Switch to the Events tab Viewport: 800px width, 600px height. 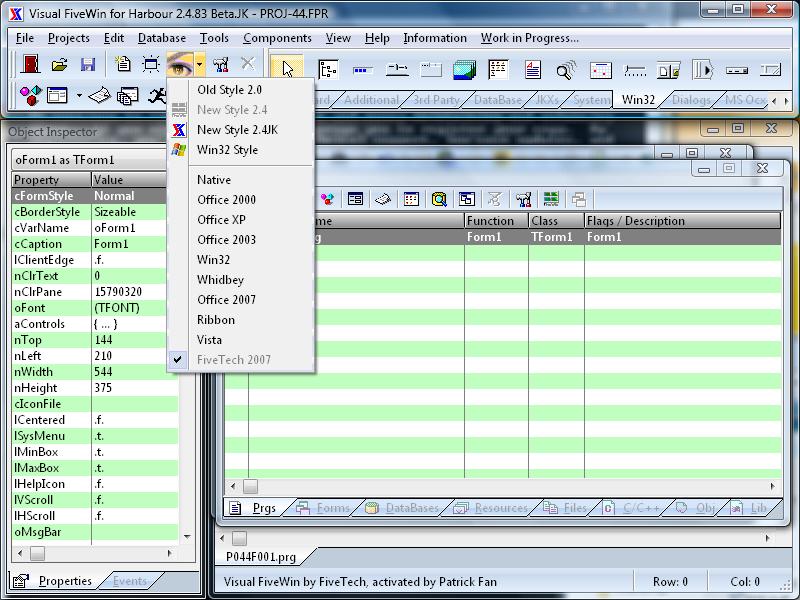coord(129,581)
